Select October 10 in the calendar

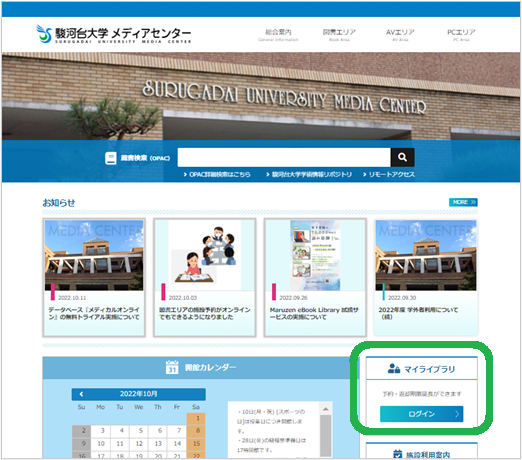pyautogui.click(x=101, y=443)
